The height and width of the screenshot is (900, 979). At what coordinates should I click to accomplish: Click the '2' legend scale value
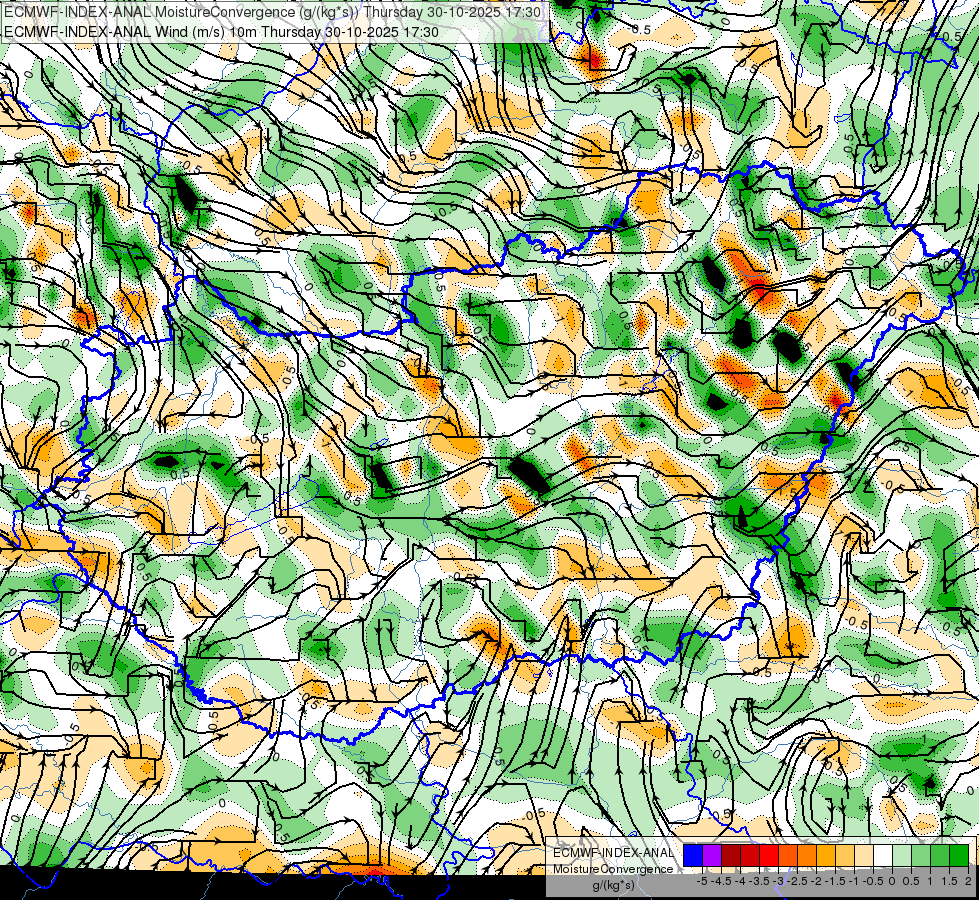[968, 881]
